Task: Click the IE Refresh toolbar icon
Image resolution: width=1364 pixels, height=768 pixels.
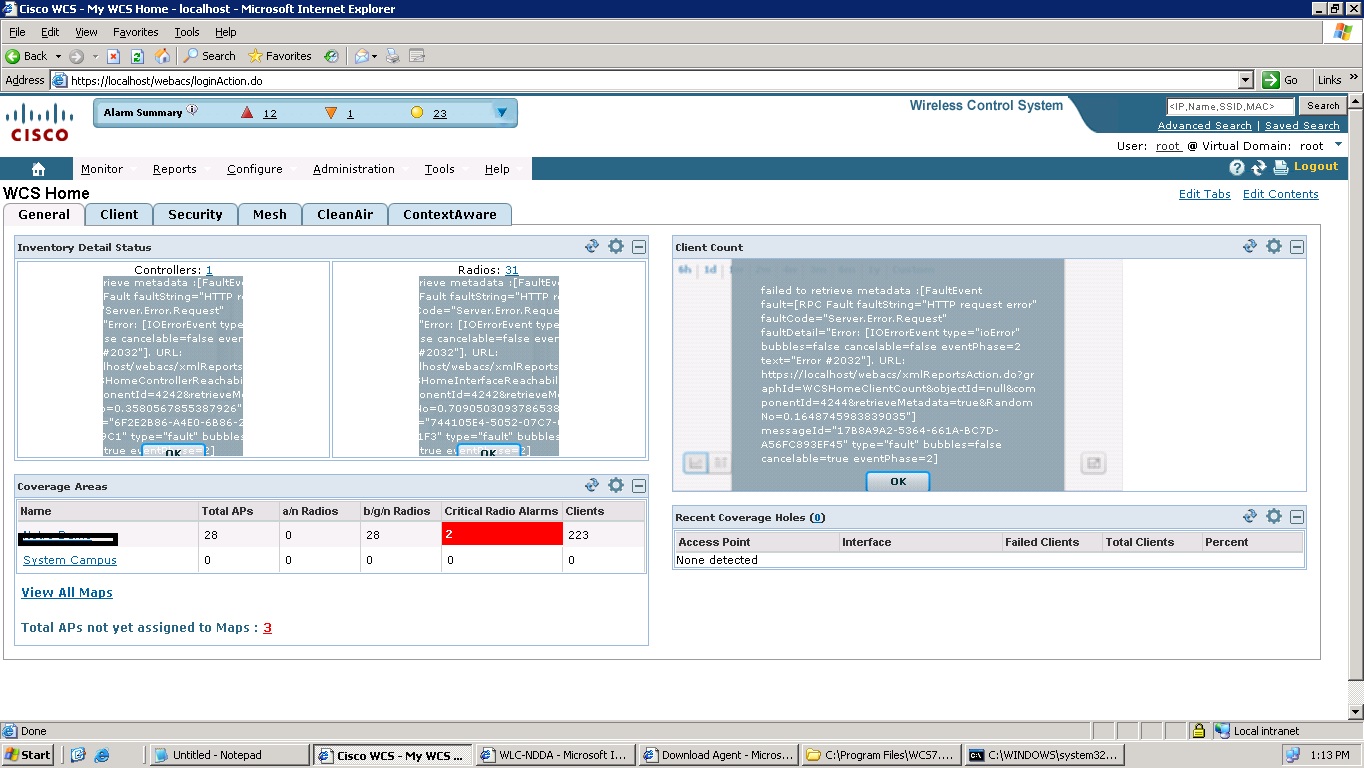Action: [x=138, y=56]
